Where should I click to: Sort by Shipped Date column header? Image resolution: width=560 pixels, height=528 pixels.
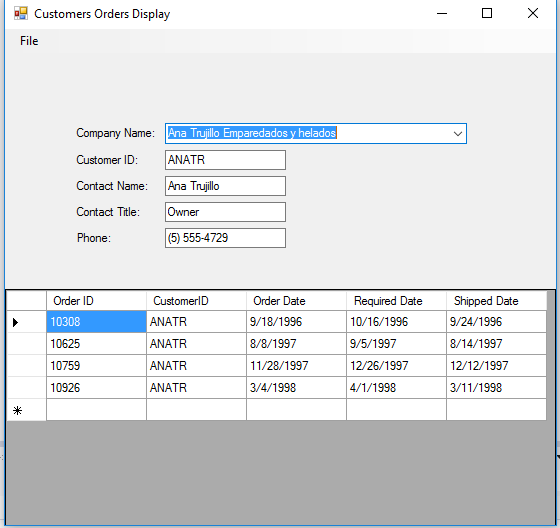(x=496, y=301)
